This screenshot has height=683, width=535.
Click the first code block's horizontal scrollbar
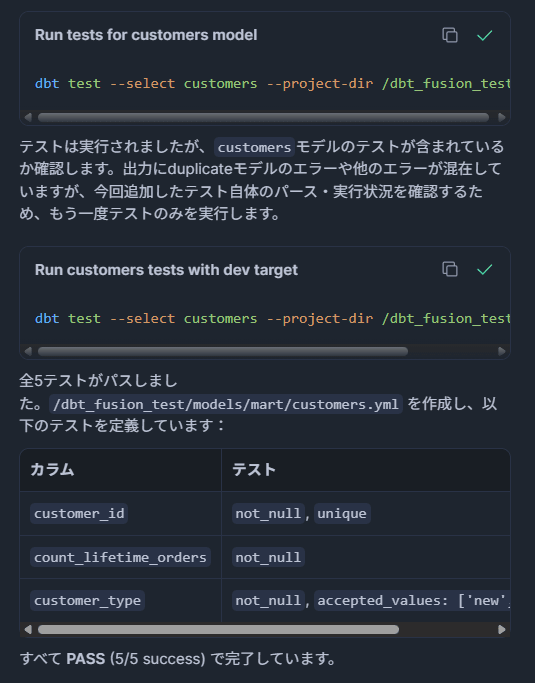(263, 117)
